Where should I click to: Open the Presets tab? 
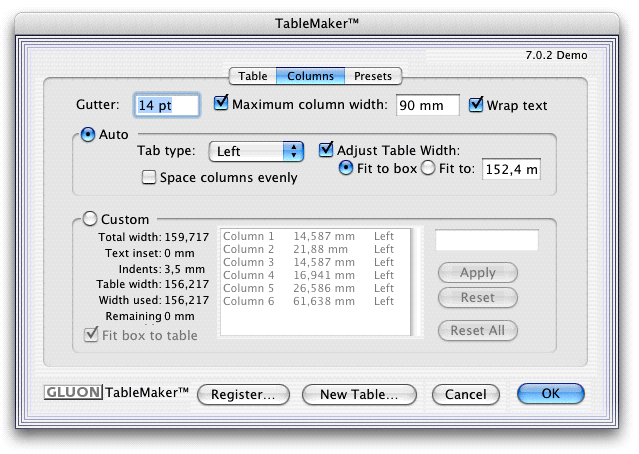pyautogui.click(x=373, y=76)
